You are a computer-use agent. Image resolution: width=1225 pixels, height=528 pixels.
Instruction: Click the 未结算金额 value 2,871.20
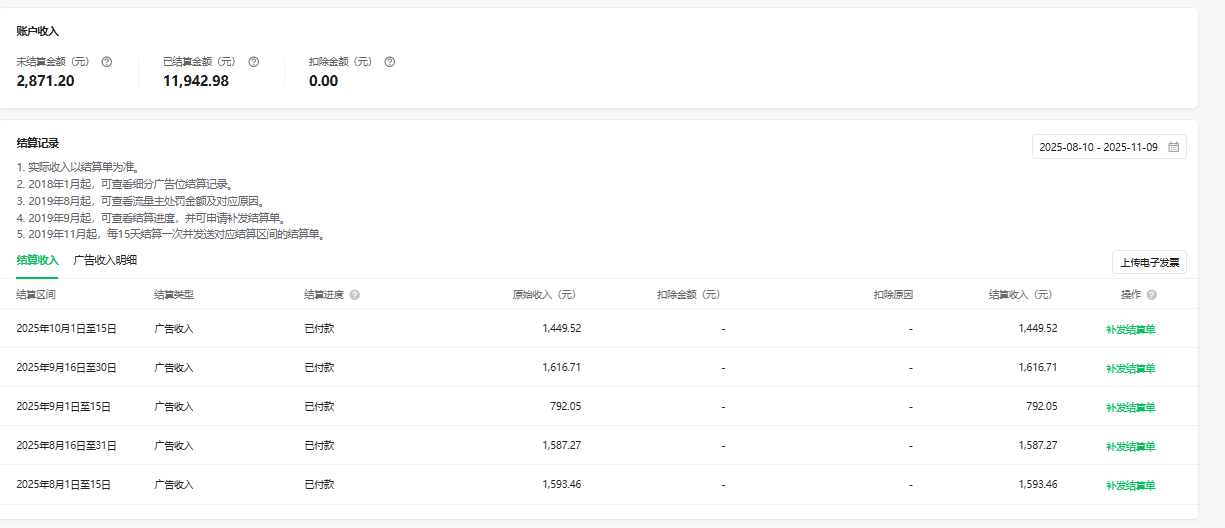pos(45,81)
